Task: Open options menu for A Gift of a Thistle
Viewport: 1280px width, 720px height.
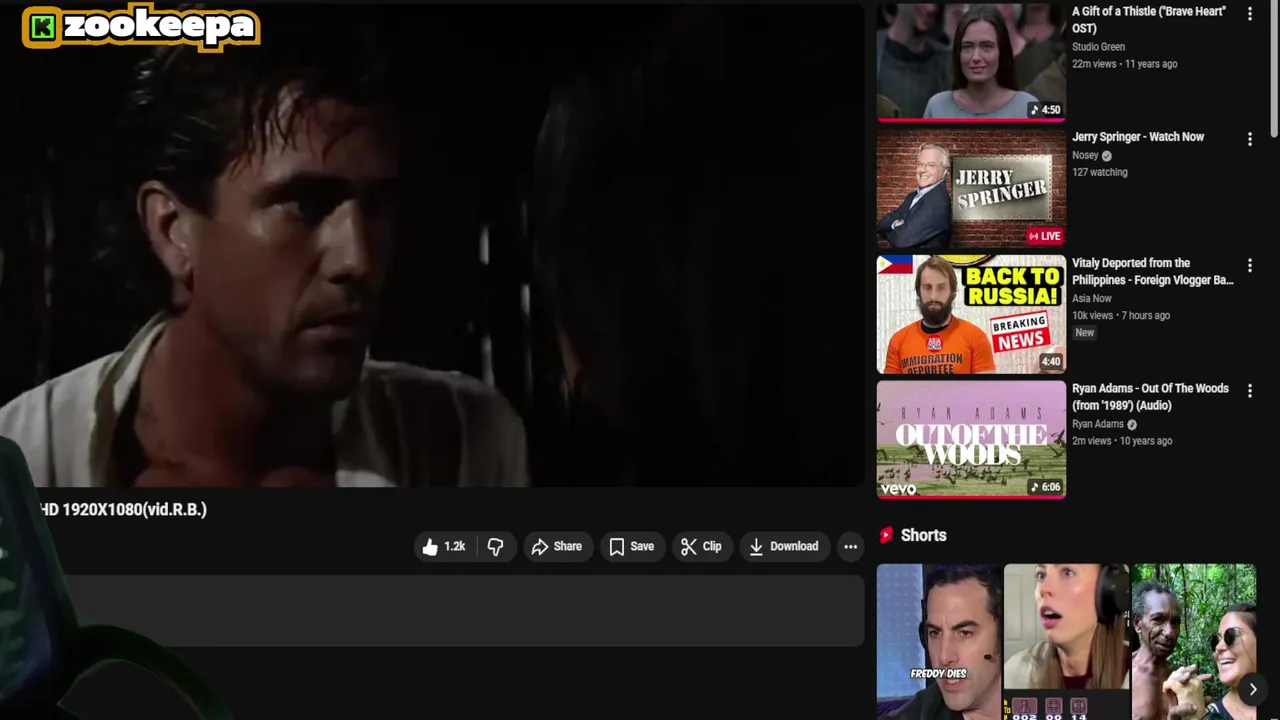Action: pyautogui.click(x=1249, y=14)
